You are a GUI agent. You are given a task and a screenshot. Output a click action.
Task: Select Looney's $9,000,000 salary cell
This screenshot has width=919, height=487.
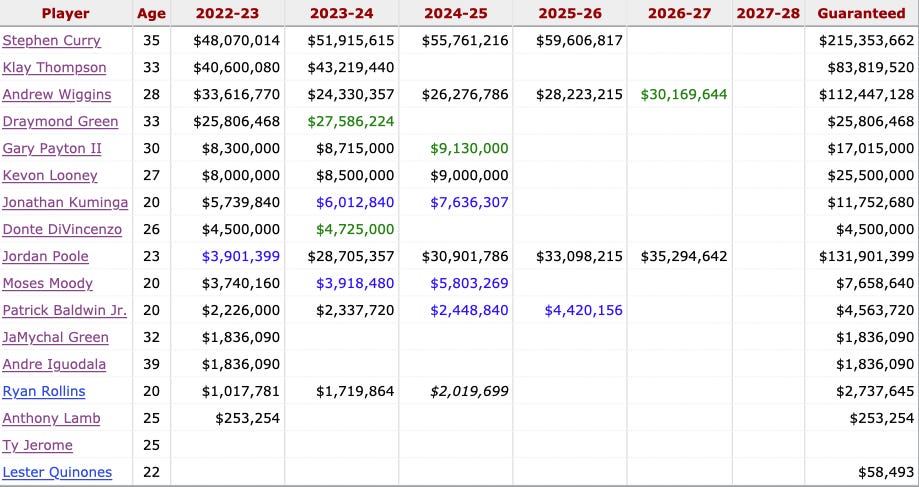tap(469, 175)
